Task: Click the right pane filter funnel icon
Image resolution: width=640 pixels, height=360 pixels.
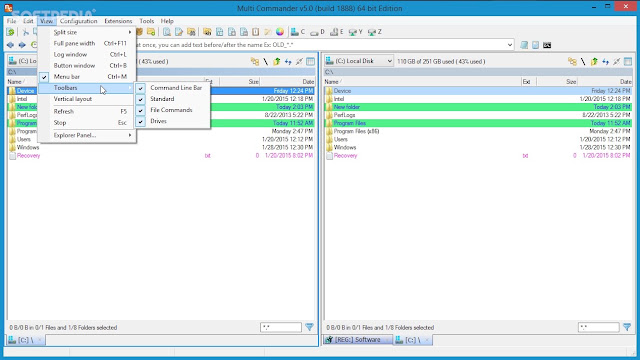Action: pos(627,327)
